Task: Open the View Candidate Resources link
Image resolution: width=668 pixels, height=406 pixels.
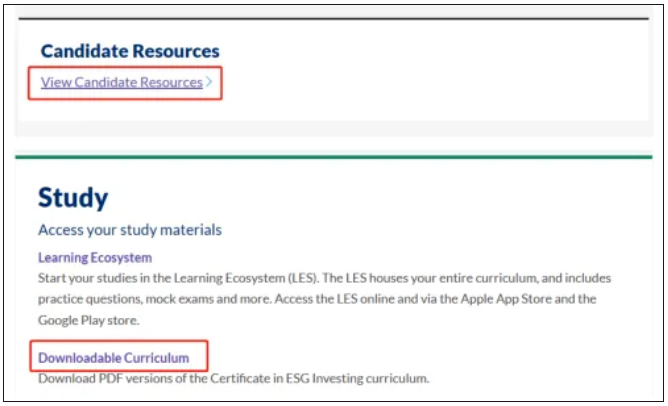Action: pos(121,82)
